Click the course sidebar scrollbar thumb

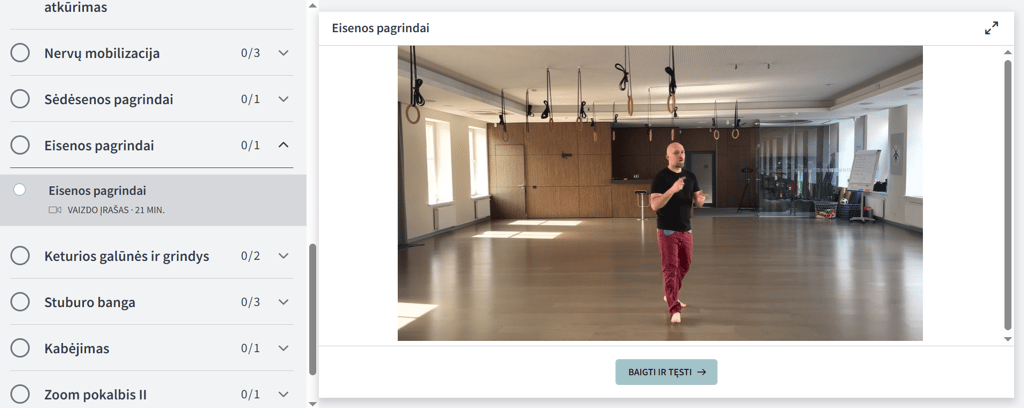click(x=312, y=309)
